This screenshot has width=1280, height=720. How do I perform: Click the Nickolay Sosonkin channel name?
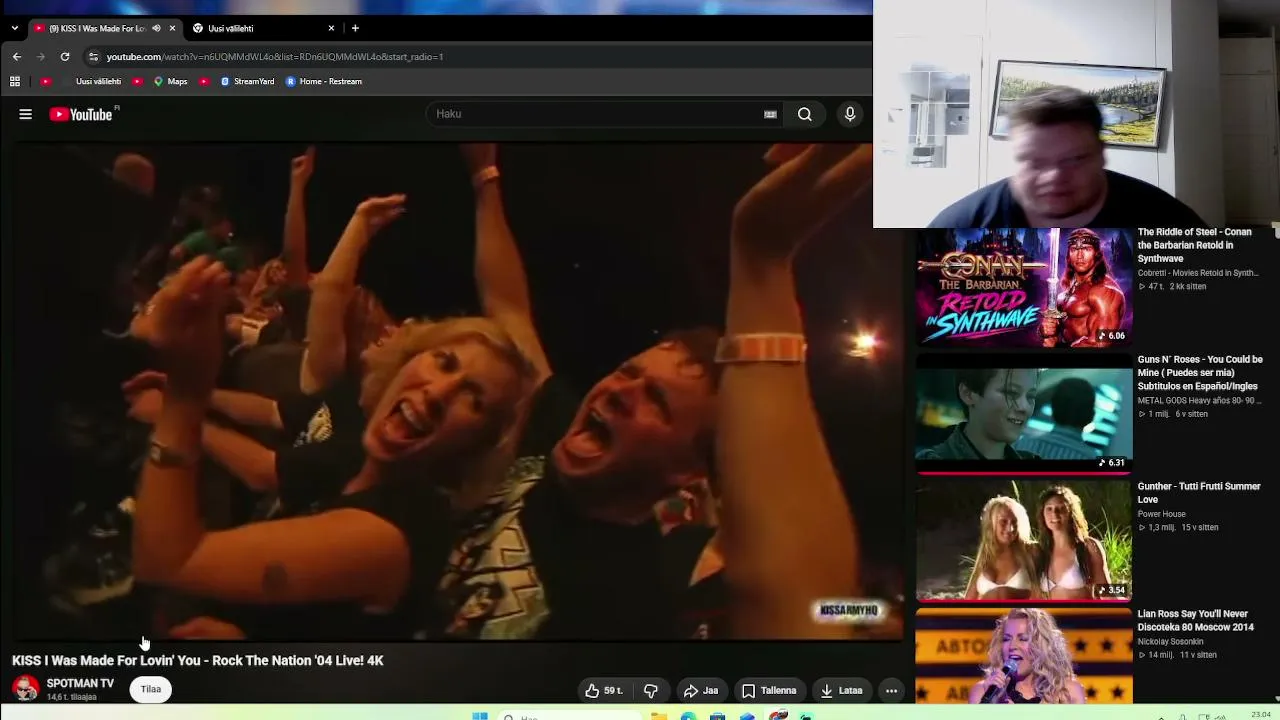pyautogui.click(x=1170, y=642)
